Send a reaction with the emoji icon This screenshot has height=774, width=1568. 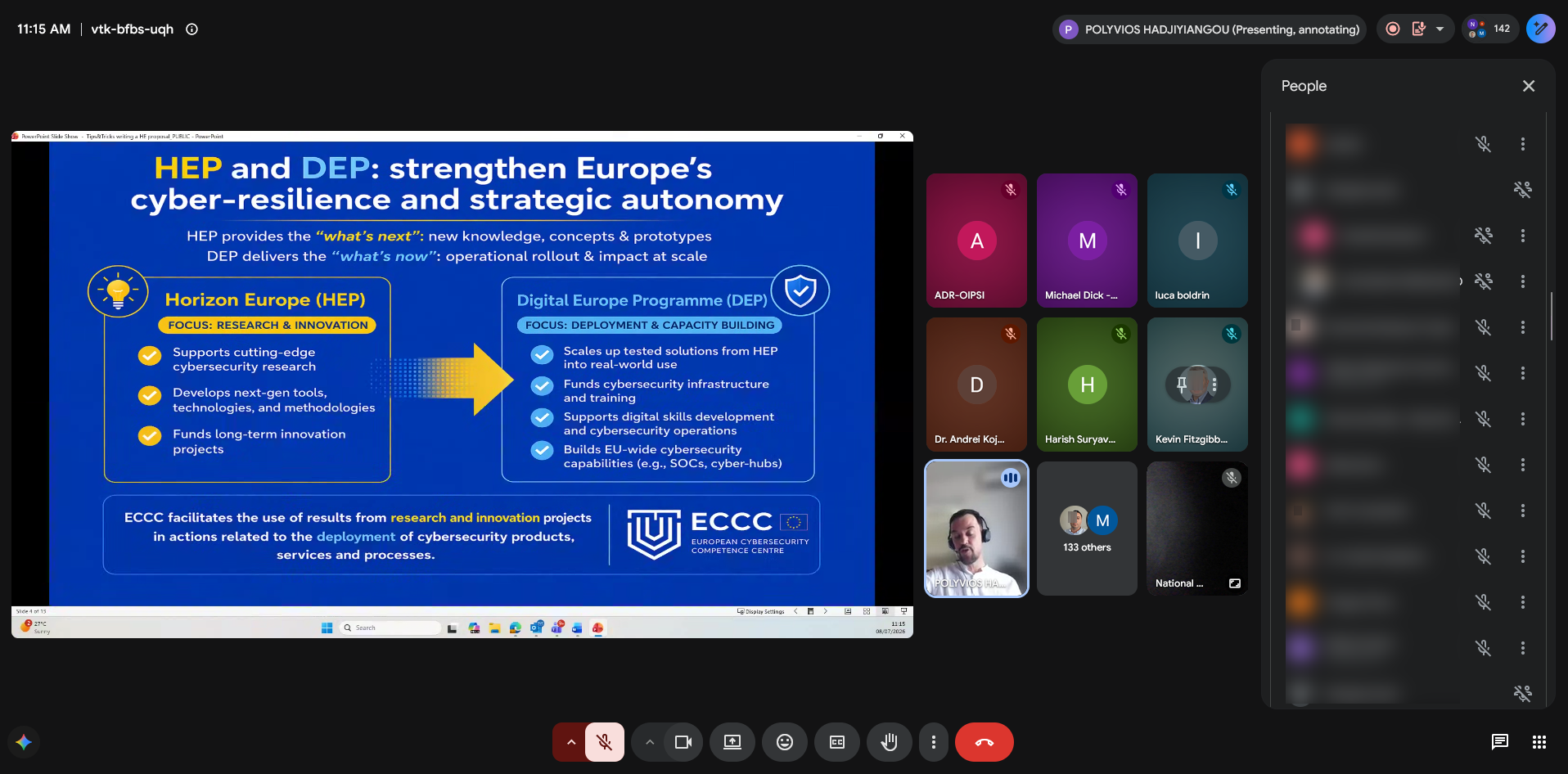(x=784, y=742)
